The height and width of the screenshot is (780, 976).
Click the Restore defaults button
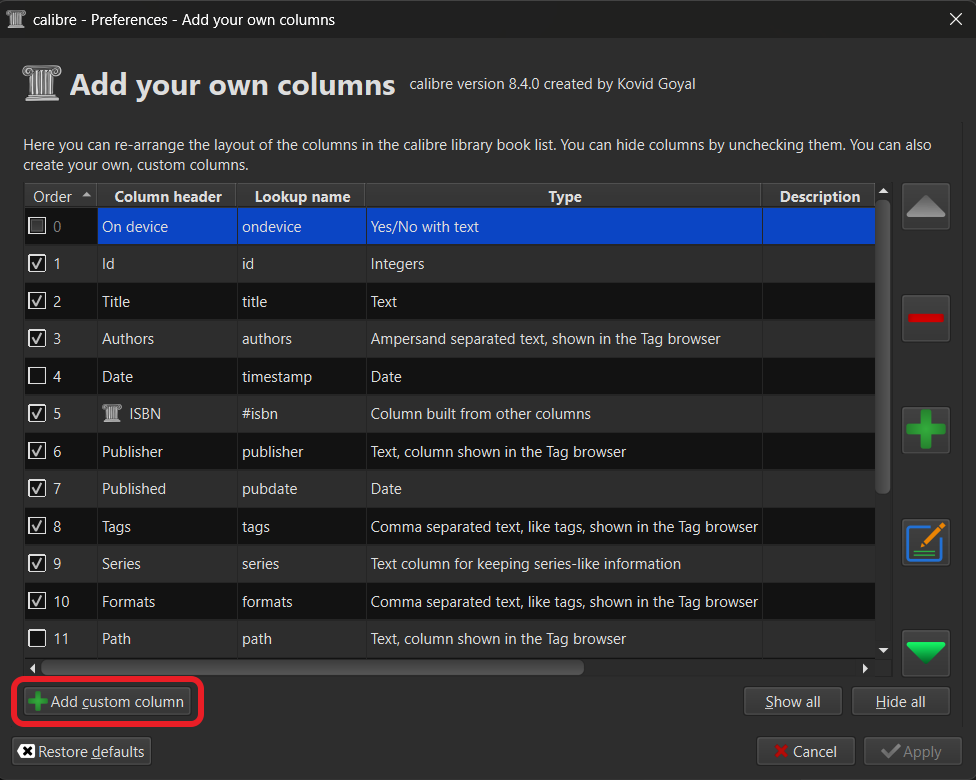pyautogui.click(x=82, y=751)
